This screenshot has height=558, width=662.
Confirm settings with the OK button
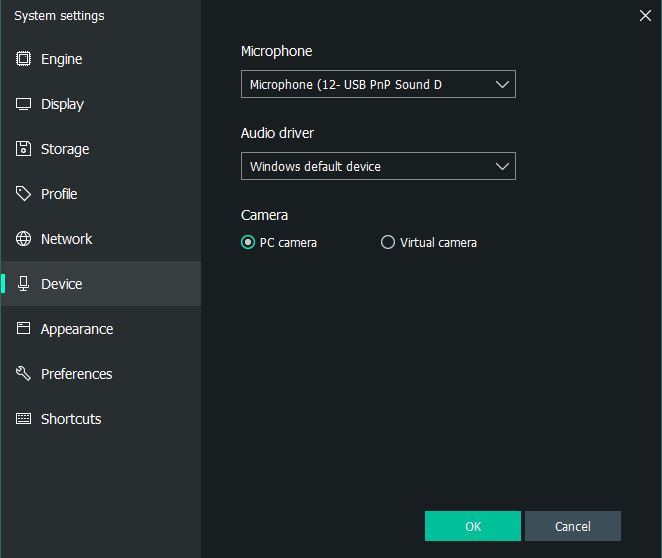pyautogui.click(x=473, y=526)
